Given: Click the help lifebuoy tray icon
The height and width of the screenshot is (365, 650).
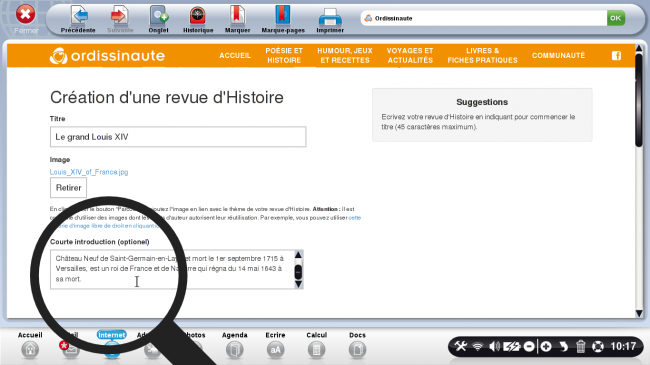Looking at the screenshot, I should coord(597,346).
